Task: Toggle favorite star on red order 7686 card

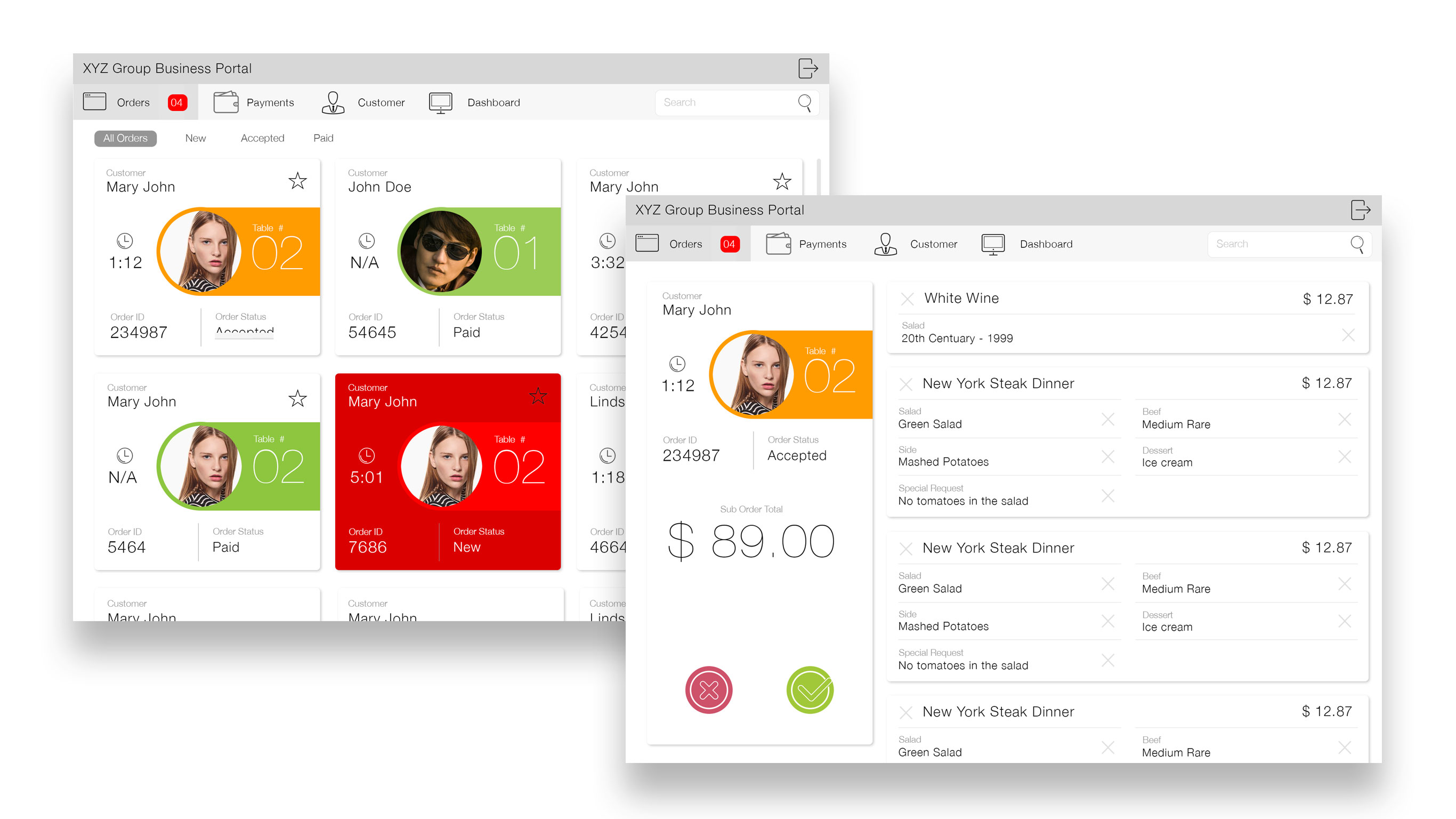Action: tap(538, 396)
